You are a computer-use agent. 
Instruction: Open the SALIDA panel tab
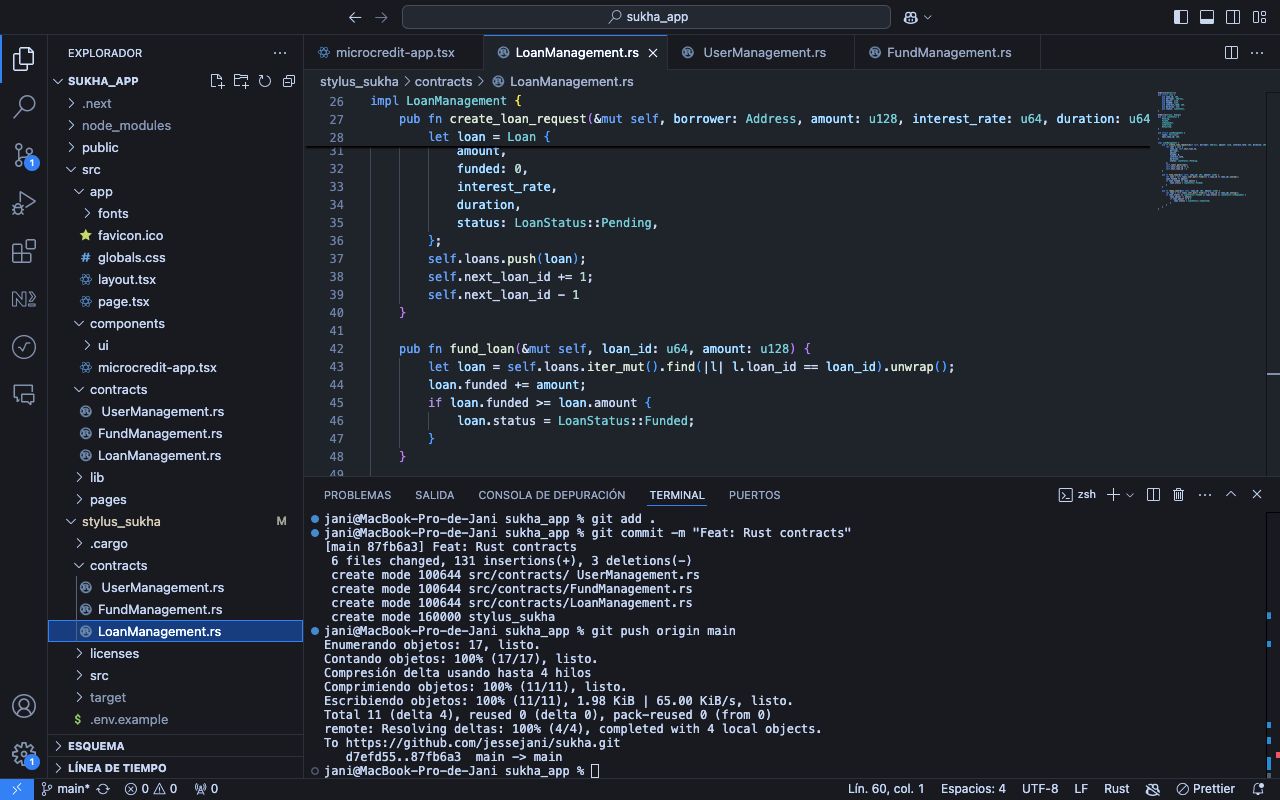pyautogui.click(x=434, y=495)
